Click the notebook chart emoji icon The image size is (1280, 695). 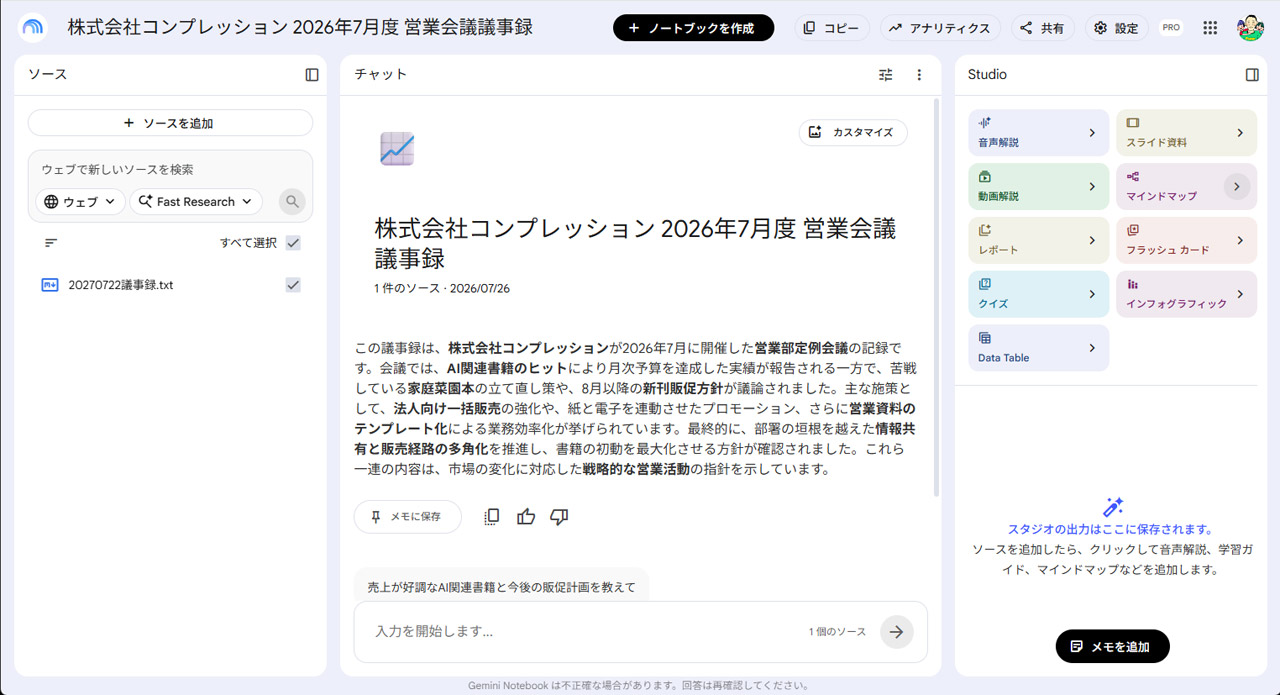(x=397, y=149)
